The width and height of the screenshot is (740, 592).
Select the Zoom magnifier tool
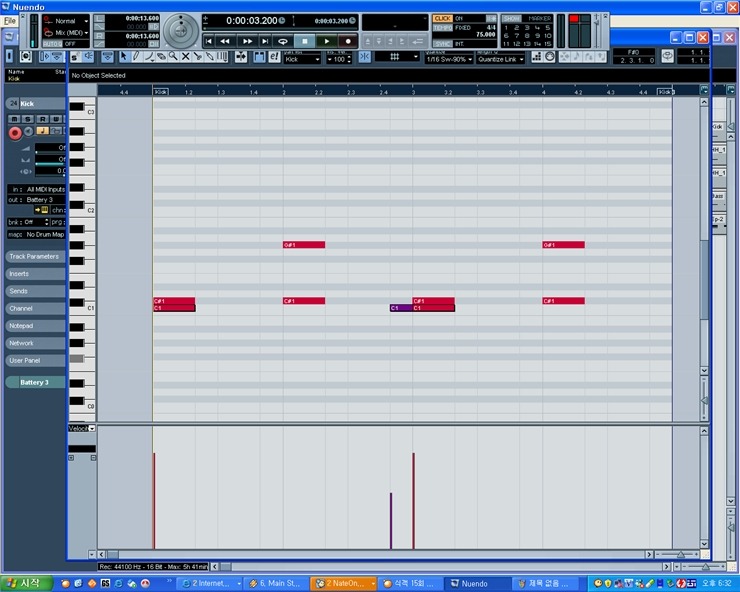coord(173,57)
